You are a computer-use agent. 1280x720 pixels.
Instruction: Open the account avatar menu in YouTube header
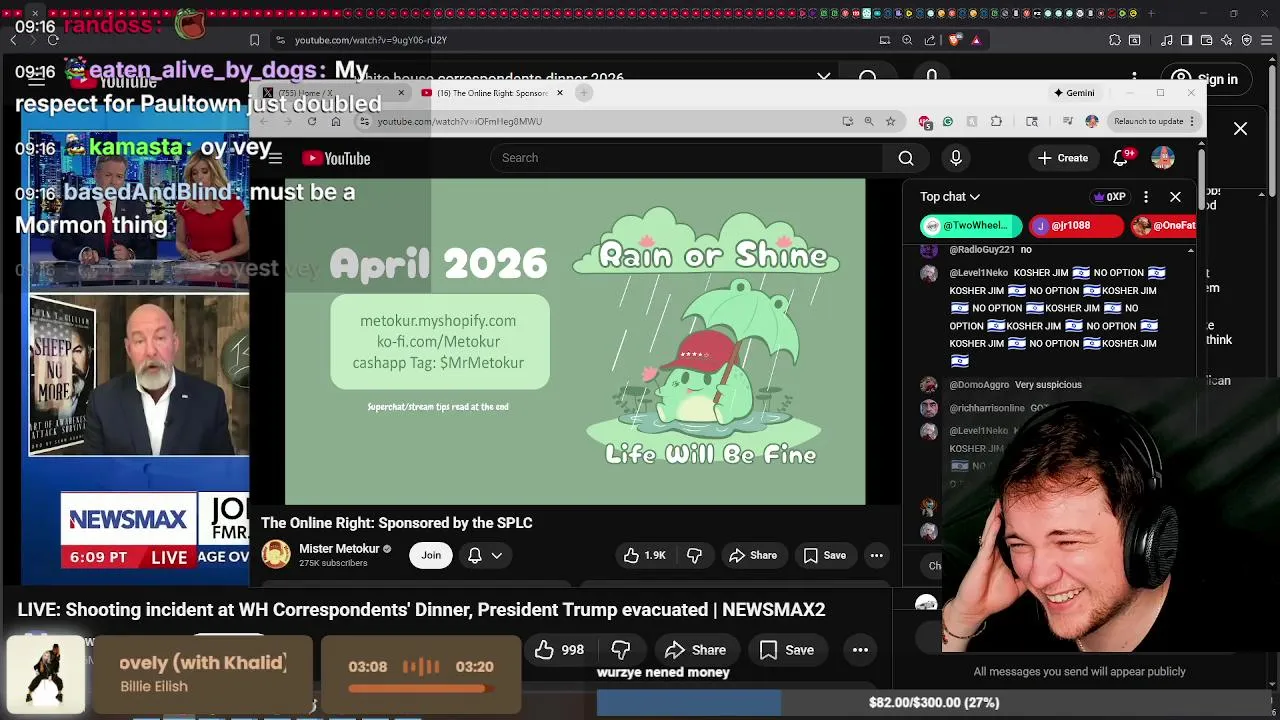point(1163,158)
